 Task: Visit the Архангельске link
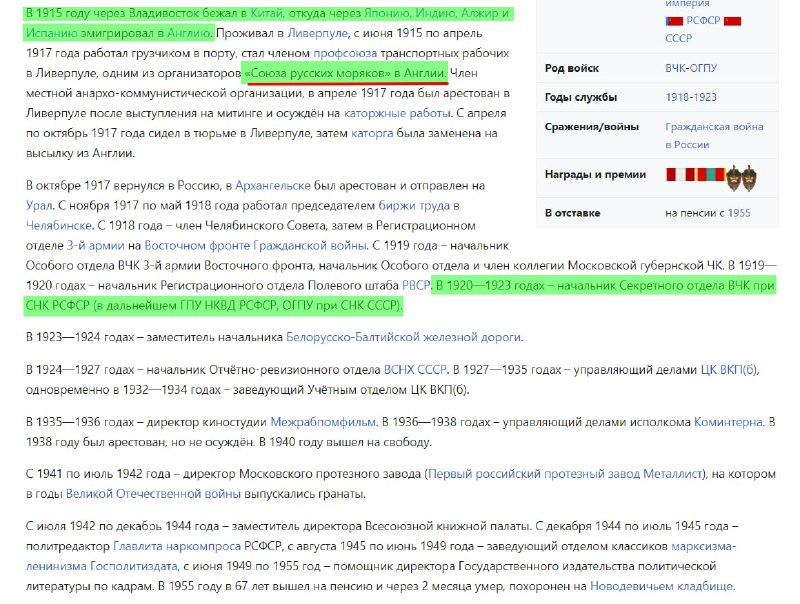click(x=273, y=186)
